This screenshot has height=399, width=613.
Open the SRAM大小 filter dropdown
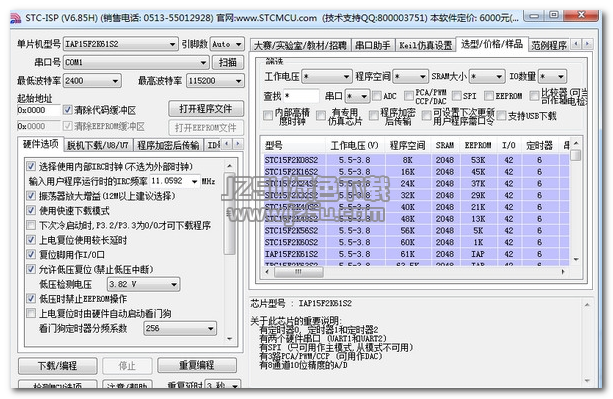[487, 77]
